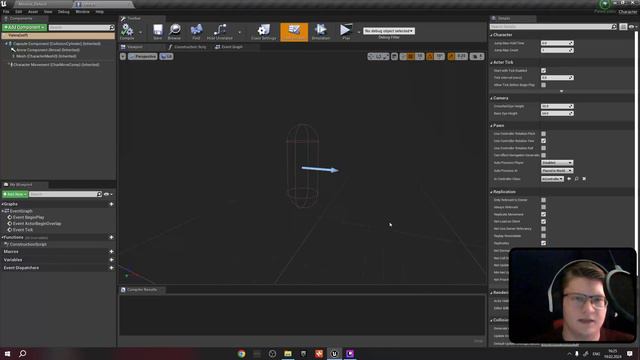Image resolution: width=640 pixels, height=360 pixels.
Task: Toggle Use Controller Rotation Yaw
Action: pyautogui.click(x=543, y=141)
